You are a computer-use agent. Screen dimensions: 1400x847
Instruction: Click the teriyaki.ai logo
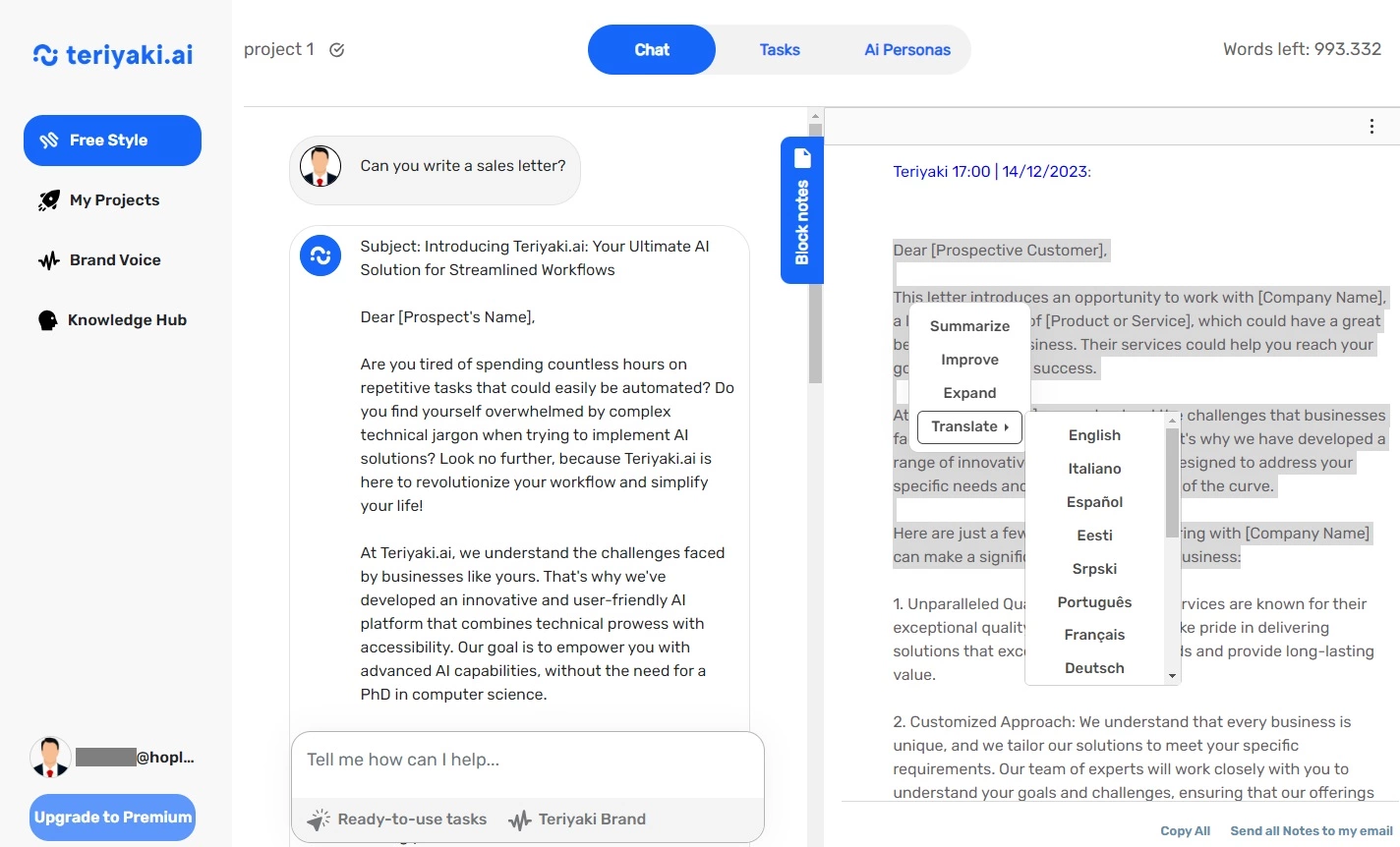tap(113, 55)
